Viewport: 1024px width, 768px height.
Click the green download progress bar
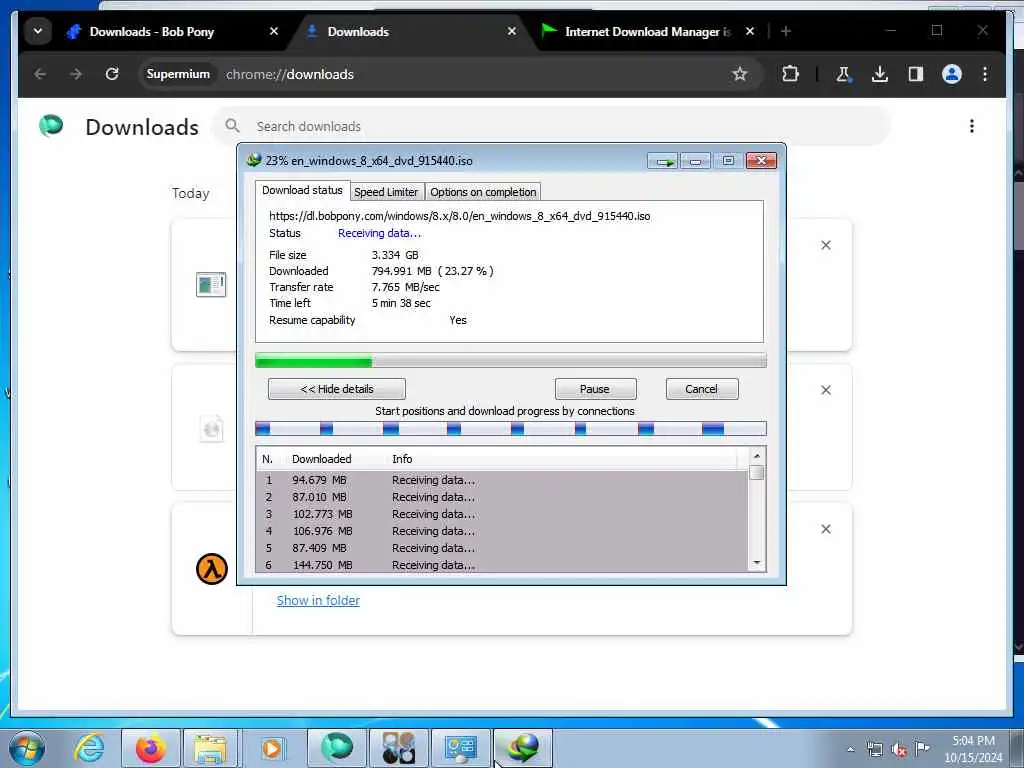[511, 360]
